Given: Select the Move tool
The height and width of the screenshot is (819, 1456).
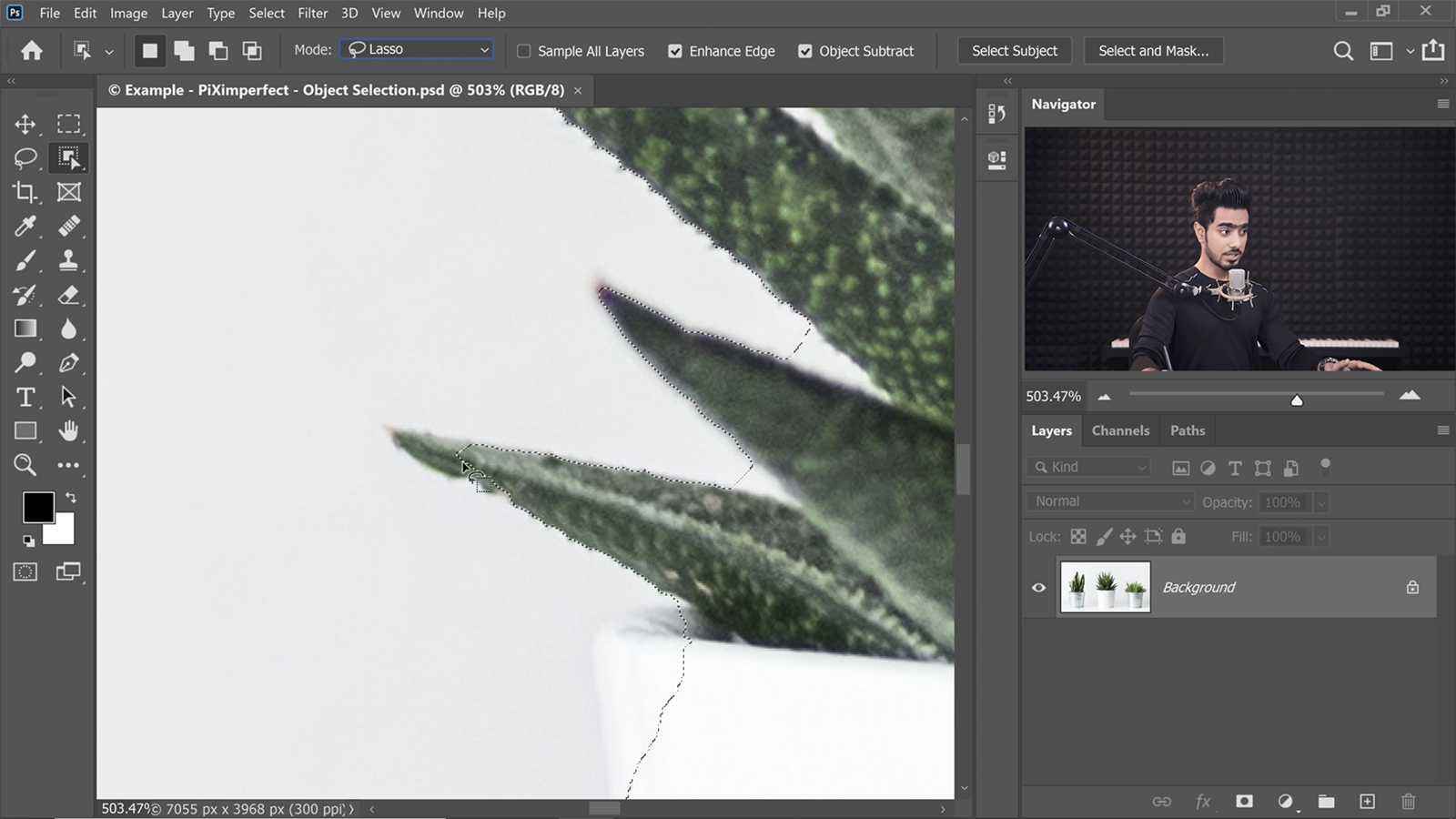Looking at the screenshot, I should pos(25,124).
